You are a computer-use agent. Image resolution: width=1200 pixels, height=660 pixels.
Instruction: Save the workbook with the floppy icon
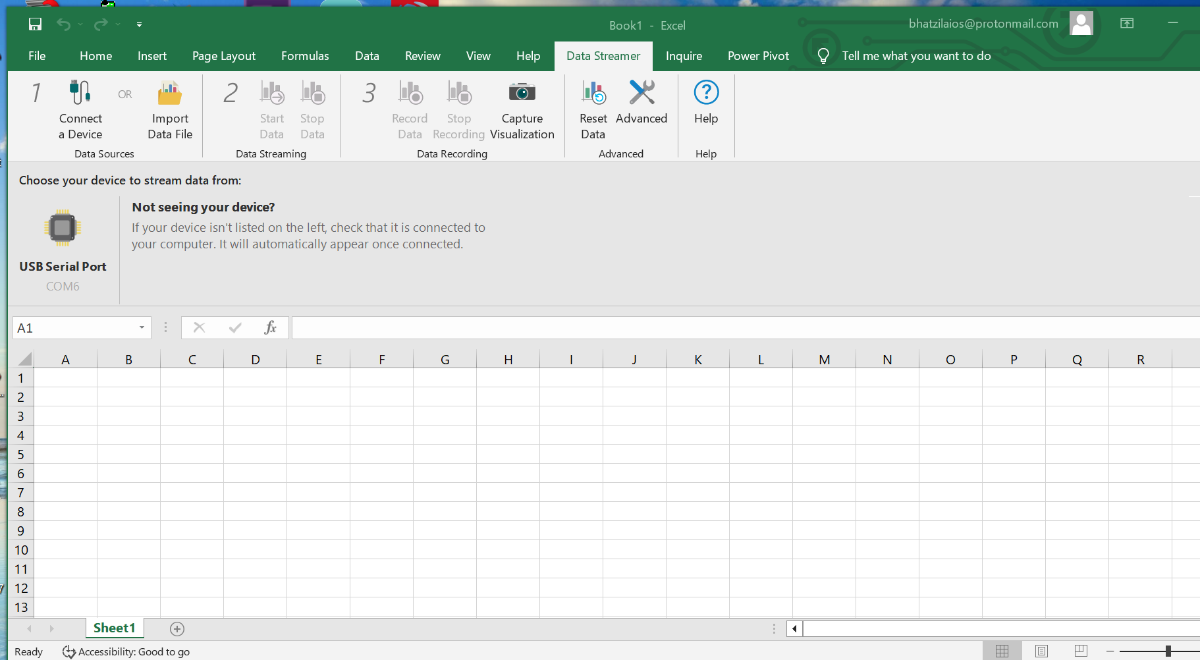(x=35, y=24)
